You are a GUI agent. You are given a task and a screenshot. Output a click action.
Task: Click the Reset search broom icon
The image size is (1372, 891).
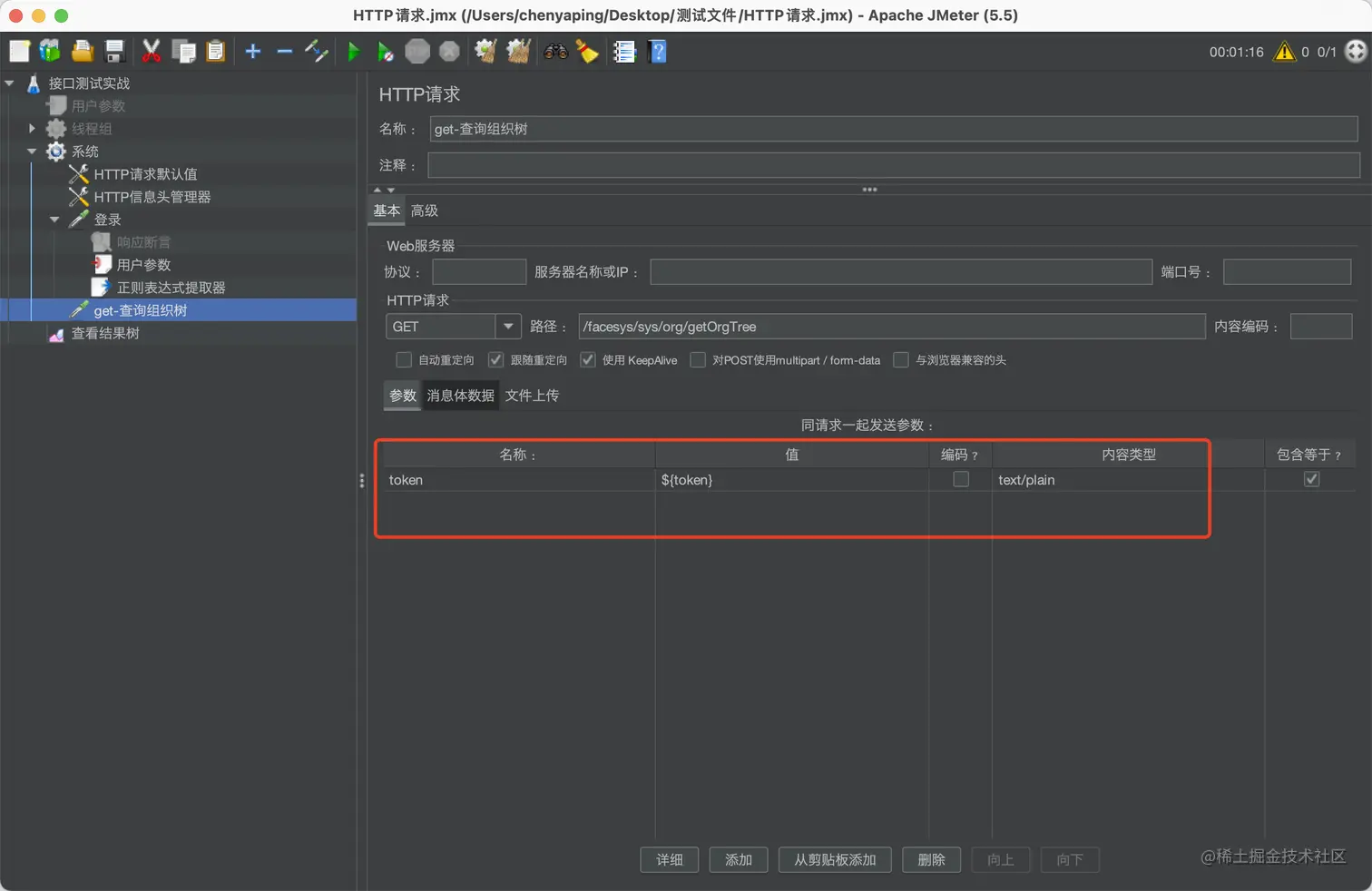(x=587, y=52)
